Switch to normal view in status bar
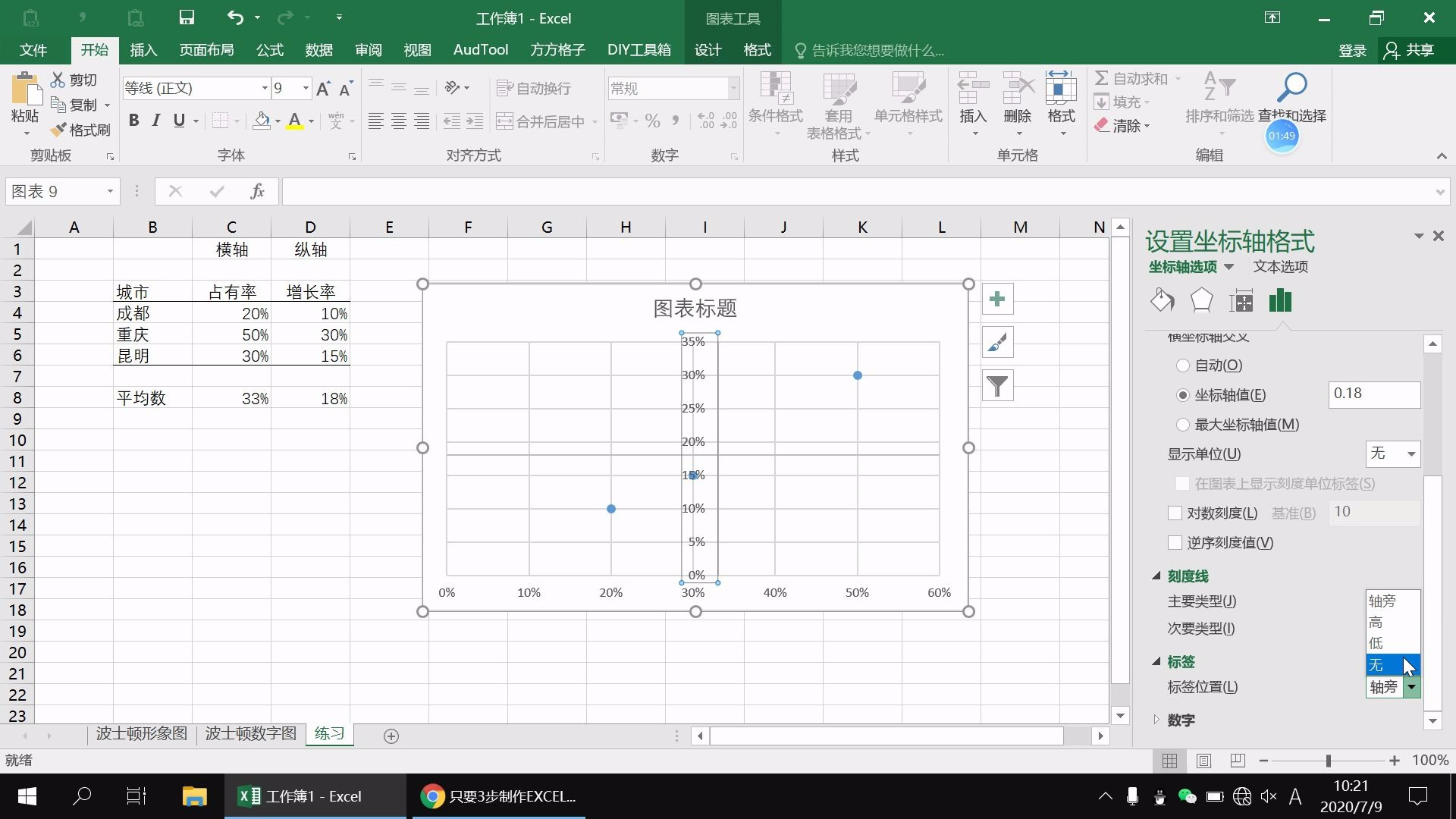 click(x=1170, y=761)
